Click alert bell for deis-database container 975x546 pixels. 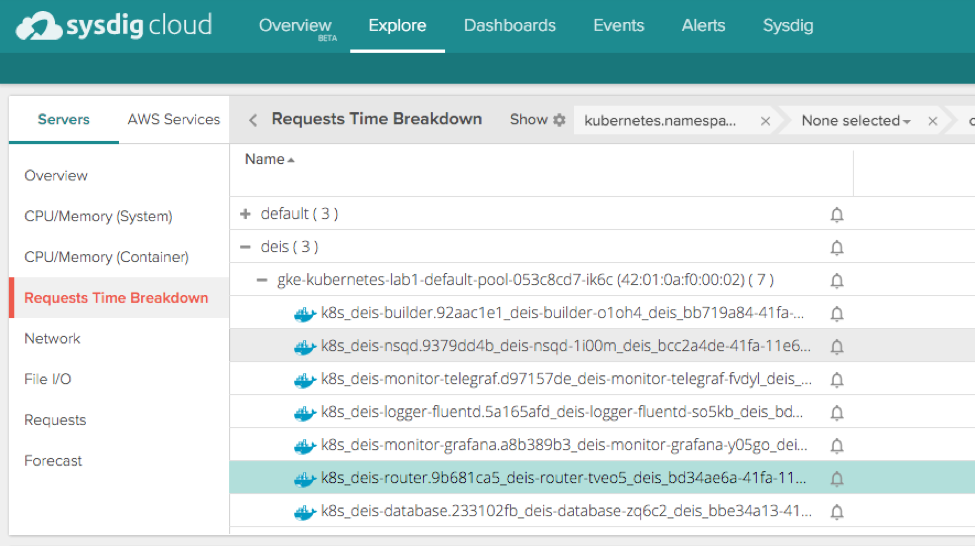point(837,511)
